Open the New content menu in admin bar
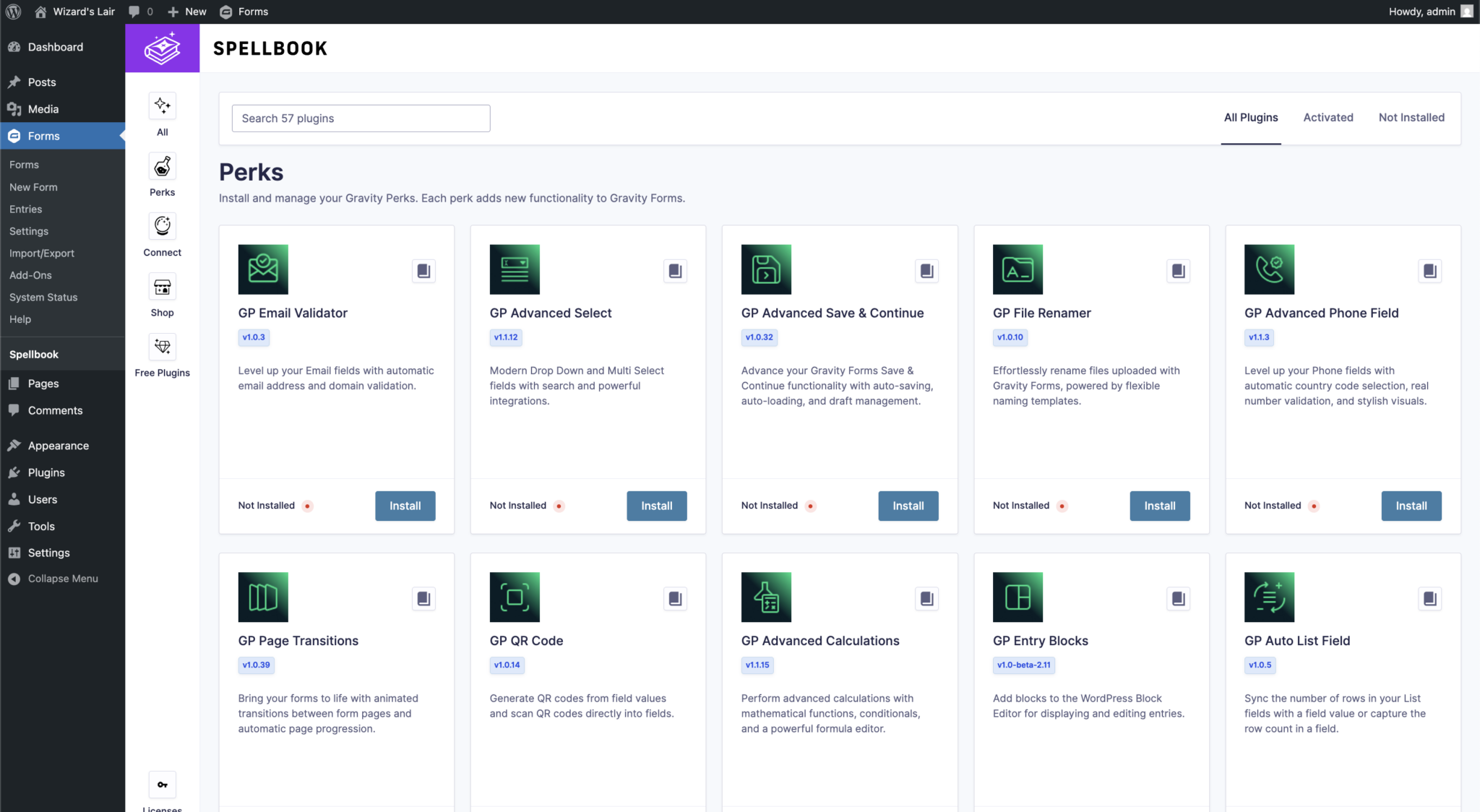The height and width of the screenshot is (812, 1480). click(x=187, y=12)
